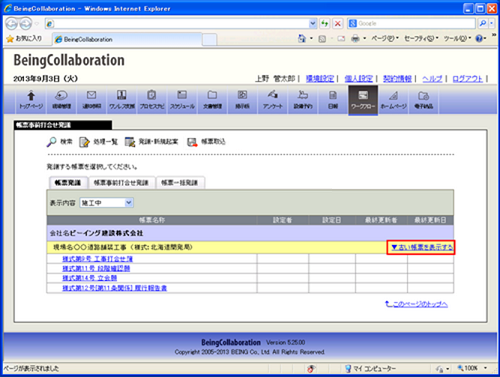This screenshot has width=500, height=377.
Task: Open スケジュール from the navigation bar
Action: click(x=182, y=100)
